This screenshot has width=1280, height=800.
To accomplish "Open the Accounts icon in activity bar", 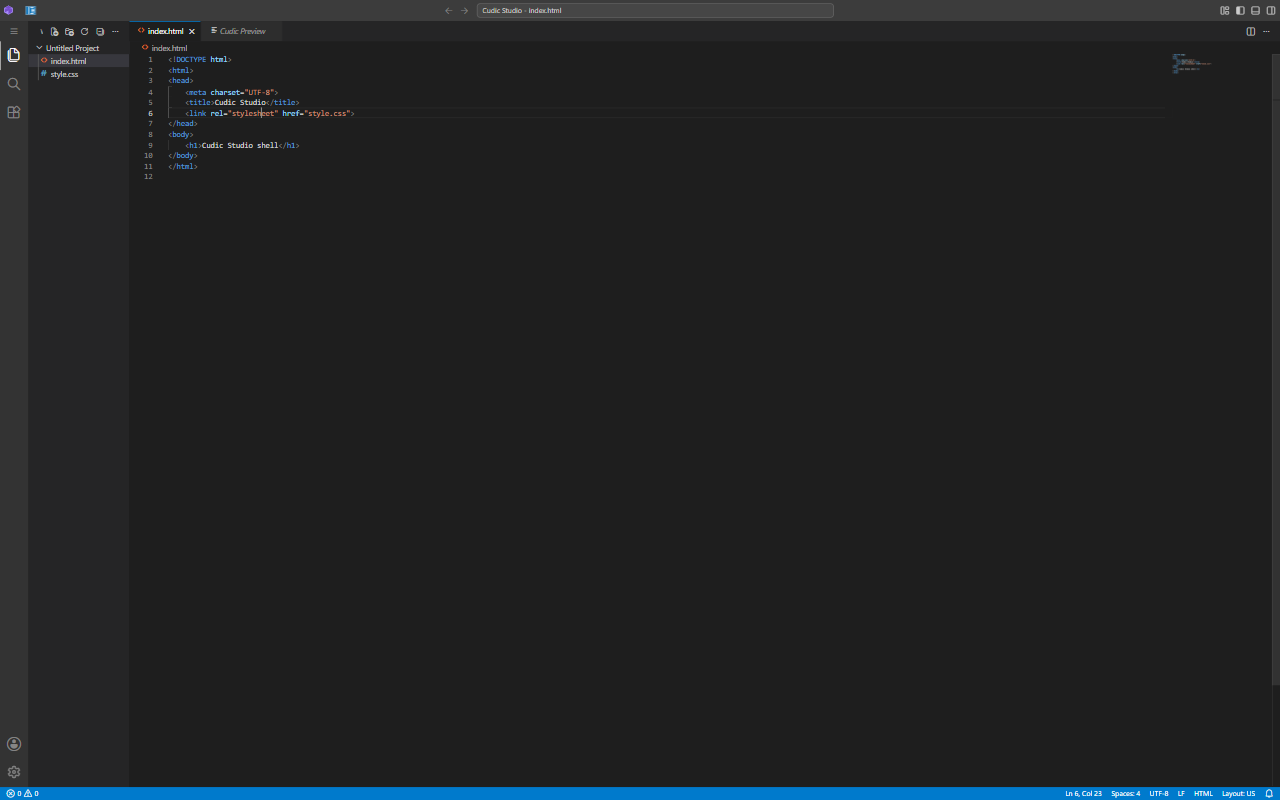I will (14, 744).
